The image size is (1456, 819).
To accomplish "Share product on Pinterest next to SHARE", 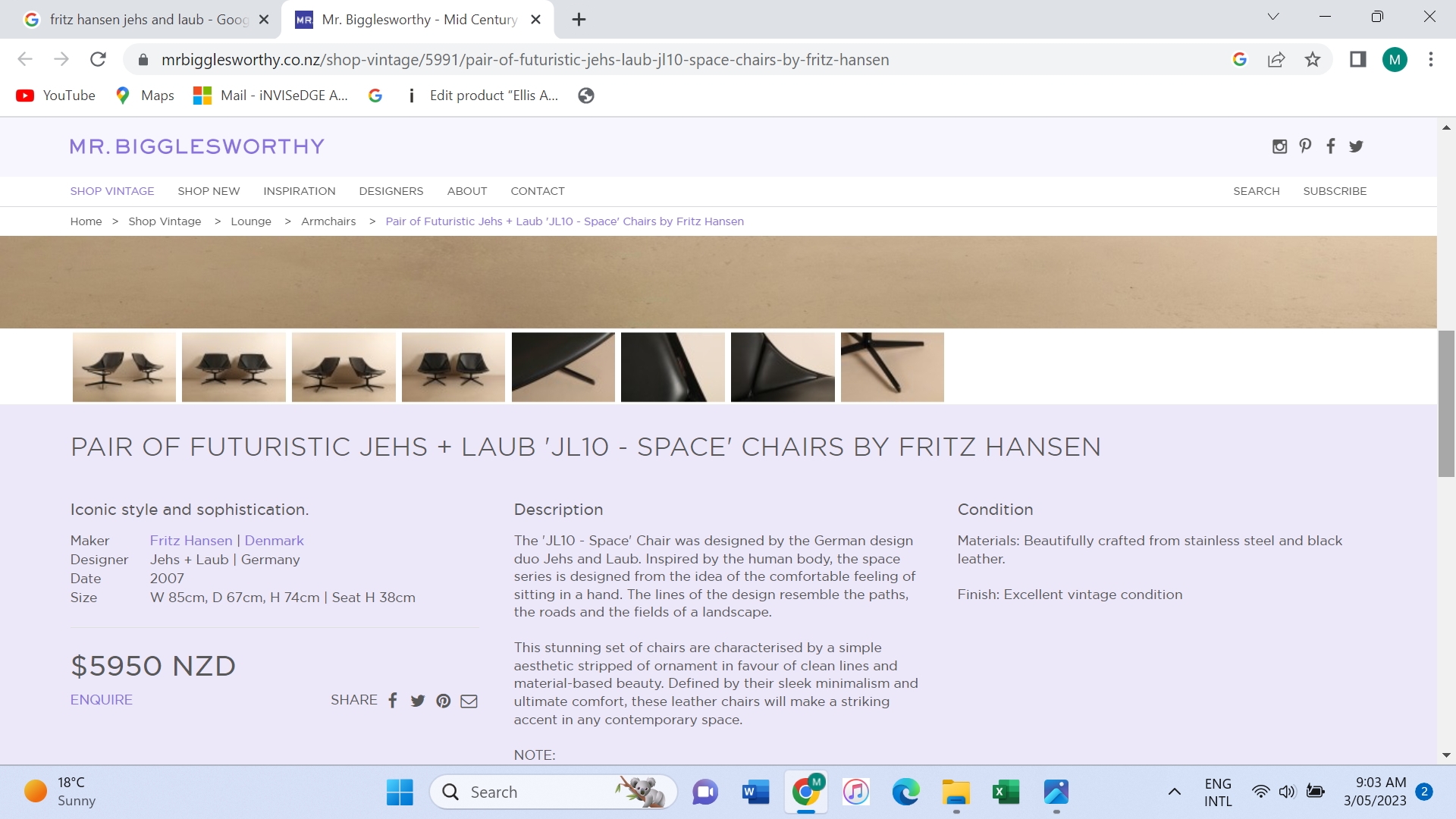I will (x=444, y=701).
